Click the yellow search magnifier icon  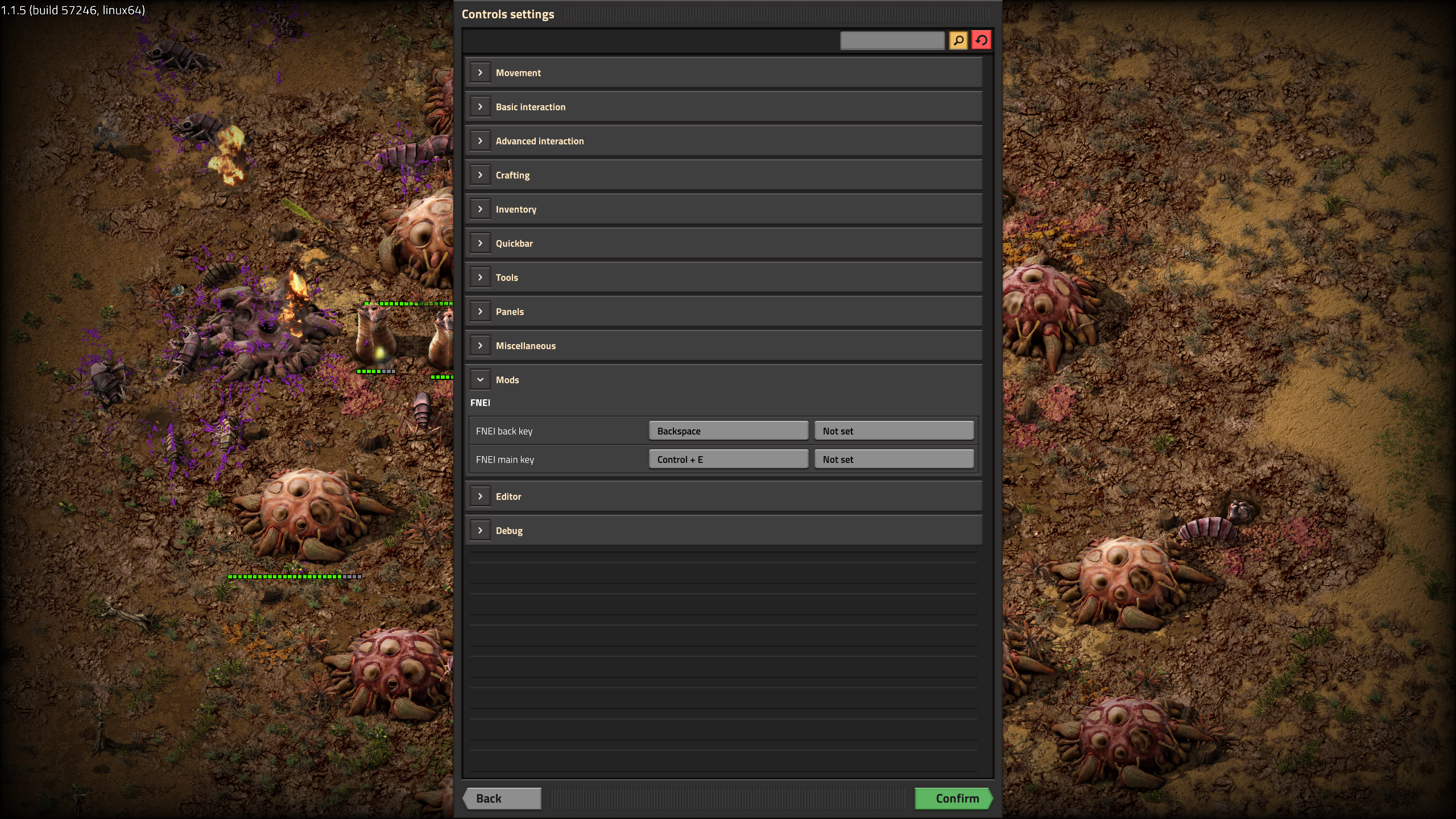(x=958, y=40)
